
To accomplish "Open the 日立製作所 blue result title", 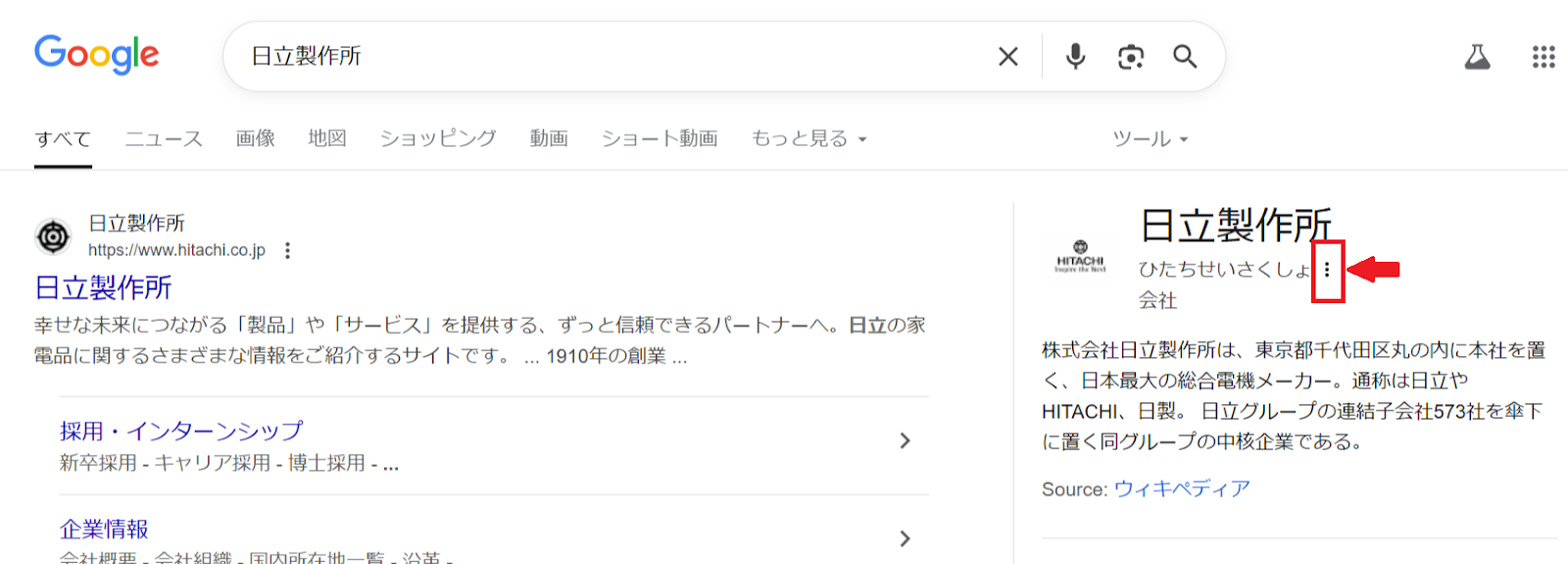I will pos(103,287).
